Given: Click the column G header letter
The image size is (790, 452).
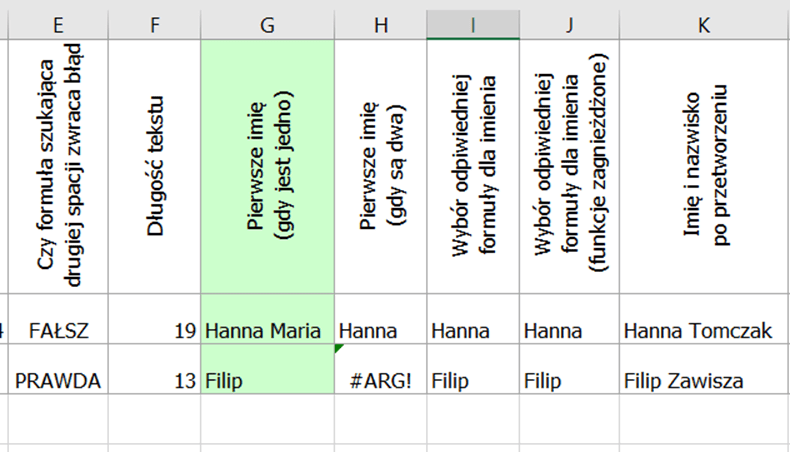Looking at the screenshot, I should [267, 26].
